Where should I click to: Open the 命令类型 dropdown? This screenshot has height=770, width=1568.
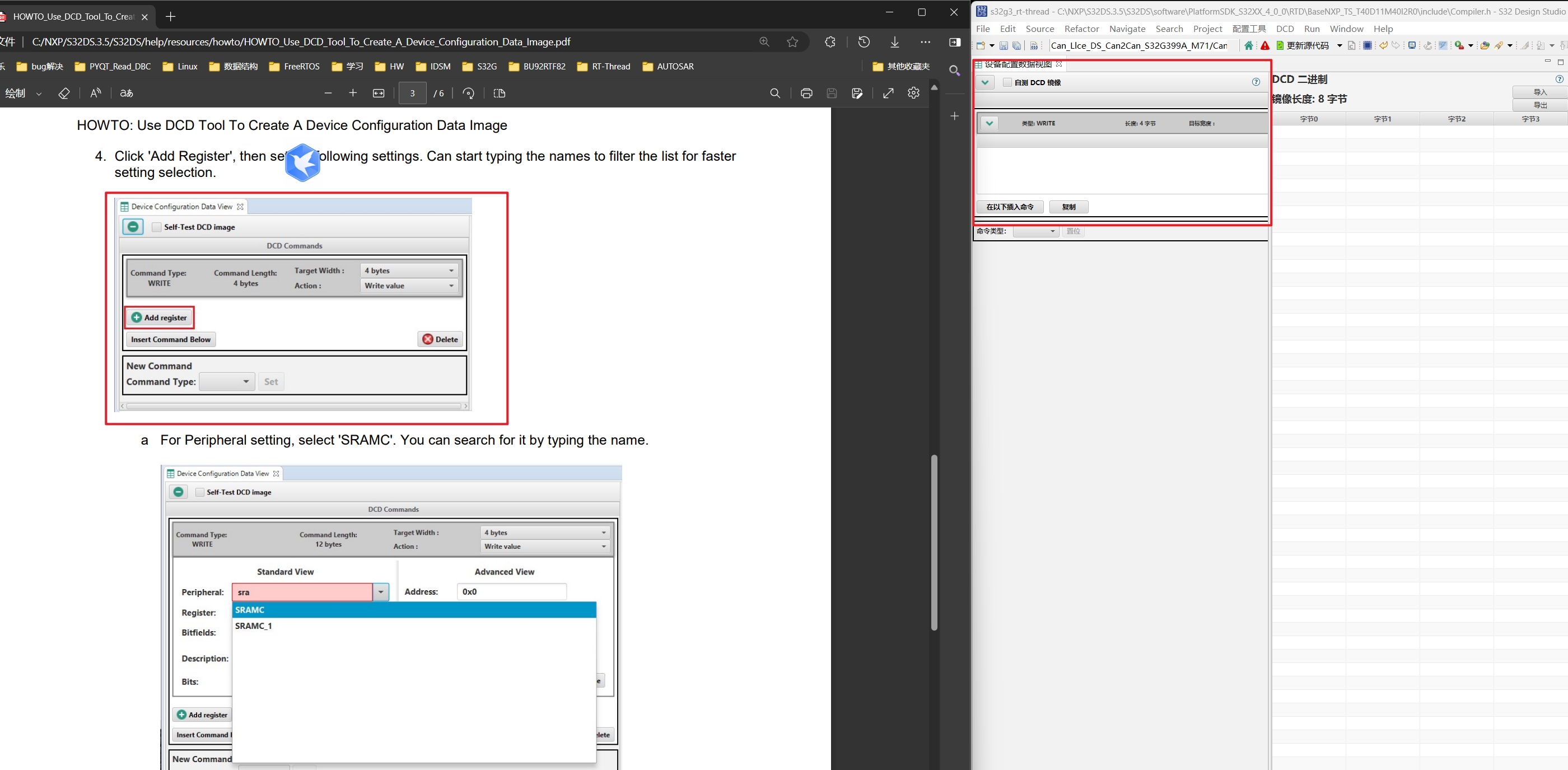click(1037, 231)
